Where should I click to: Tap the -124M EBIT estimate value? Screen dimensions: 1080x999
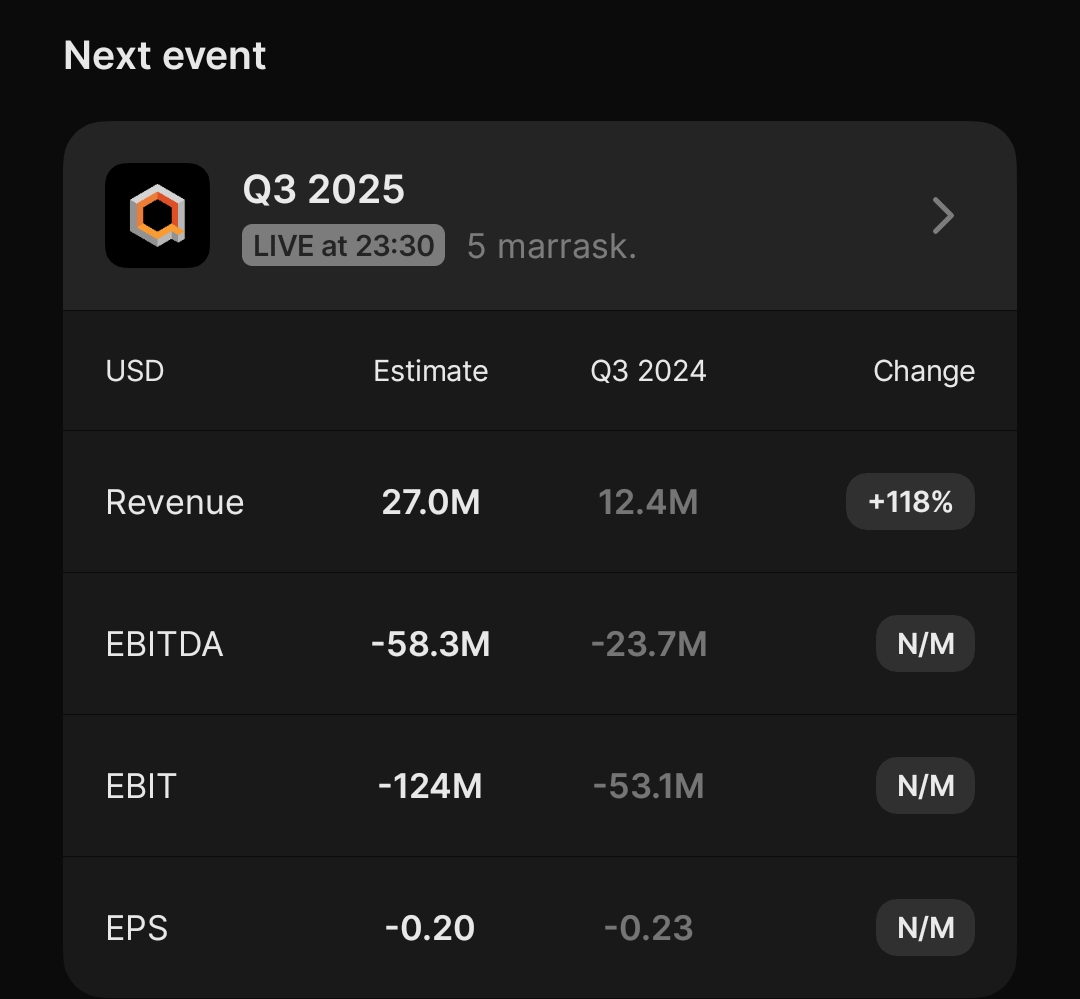pyautogui.click(x=430, y=786)
